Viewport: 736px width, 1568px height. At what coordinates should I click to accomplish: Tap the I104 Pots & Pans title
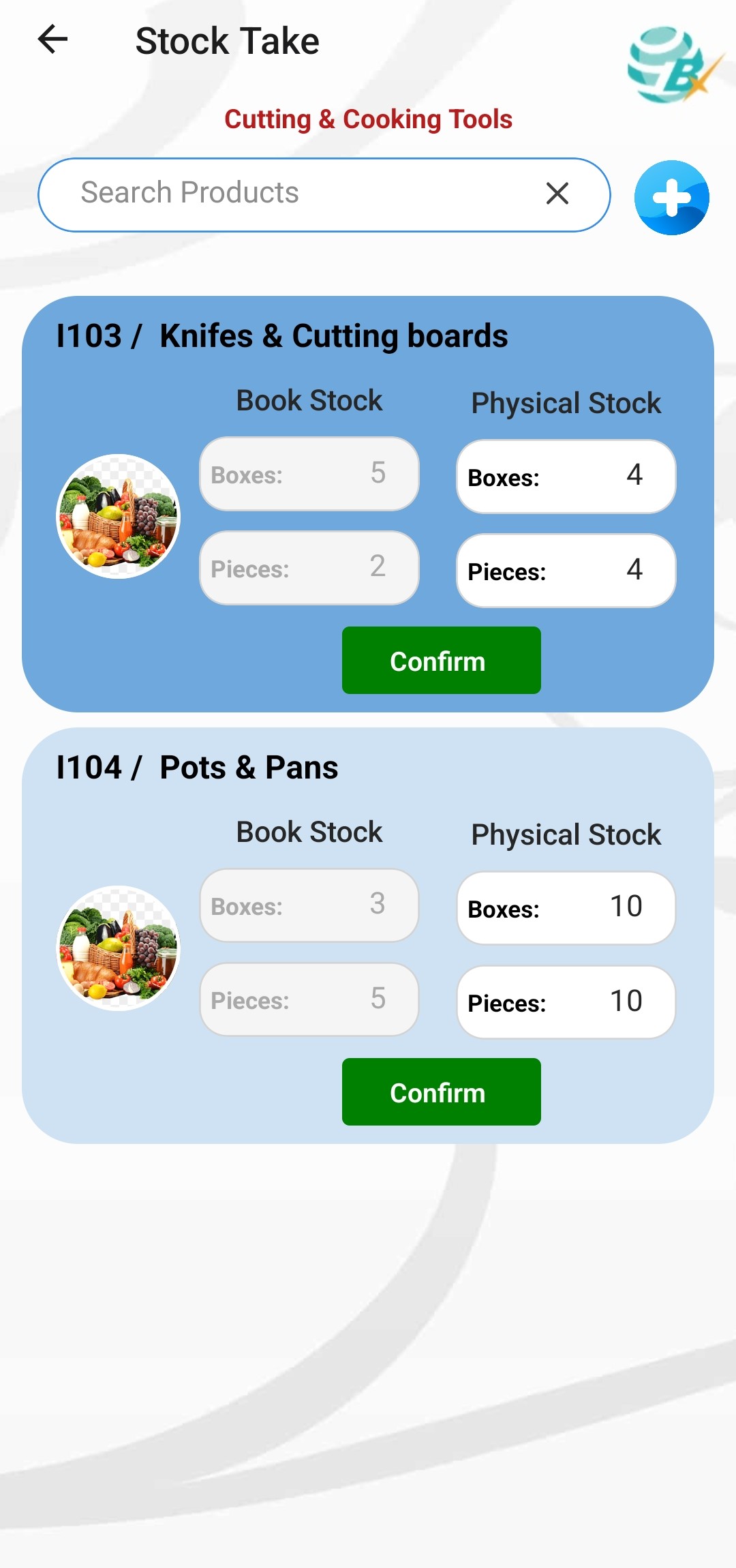pos(197,768)
